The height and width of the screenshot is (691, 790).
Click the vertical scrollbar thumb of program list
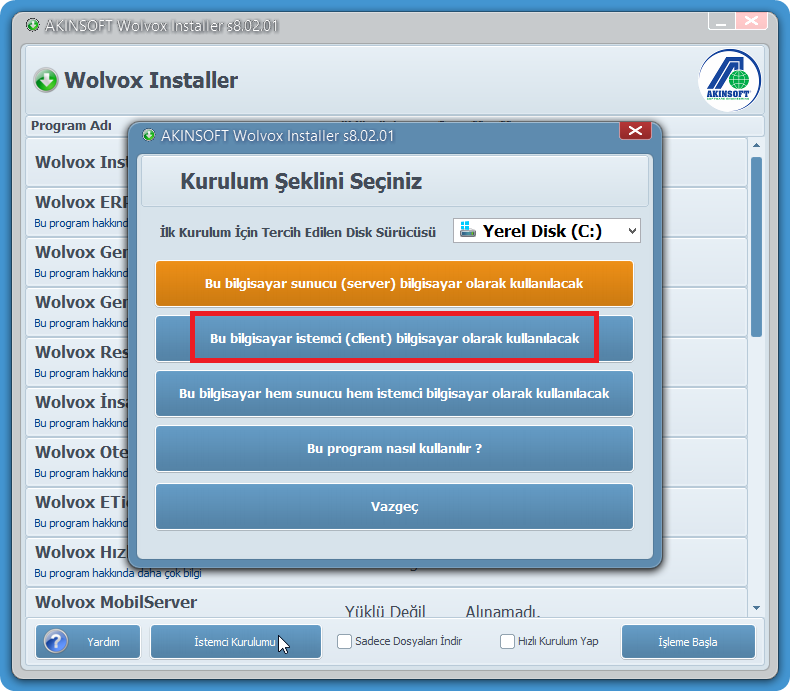point(756,247)
